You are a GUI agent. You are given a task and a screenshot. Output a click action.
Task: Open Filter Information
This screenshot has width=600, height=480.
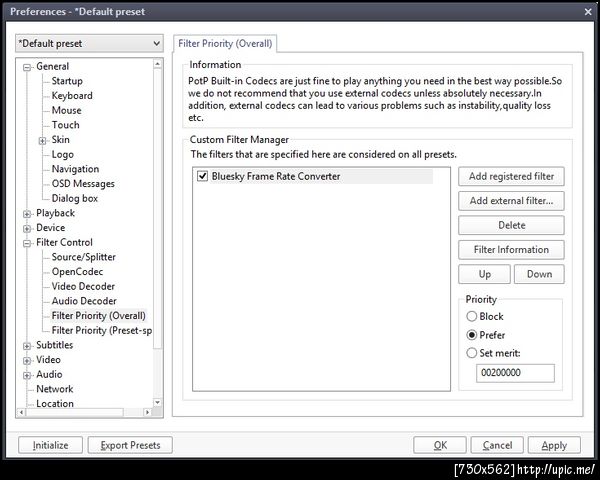coord(511,250)
